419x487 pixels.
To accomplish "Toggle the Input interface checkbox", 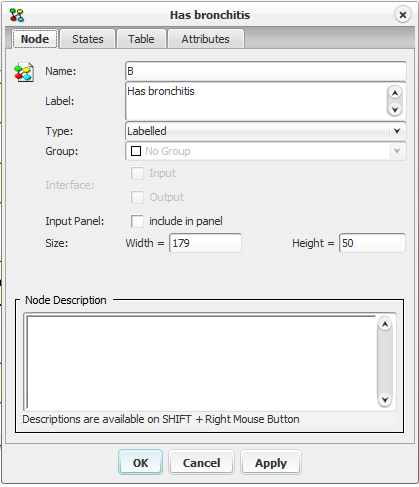I will tap(137, 173).
